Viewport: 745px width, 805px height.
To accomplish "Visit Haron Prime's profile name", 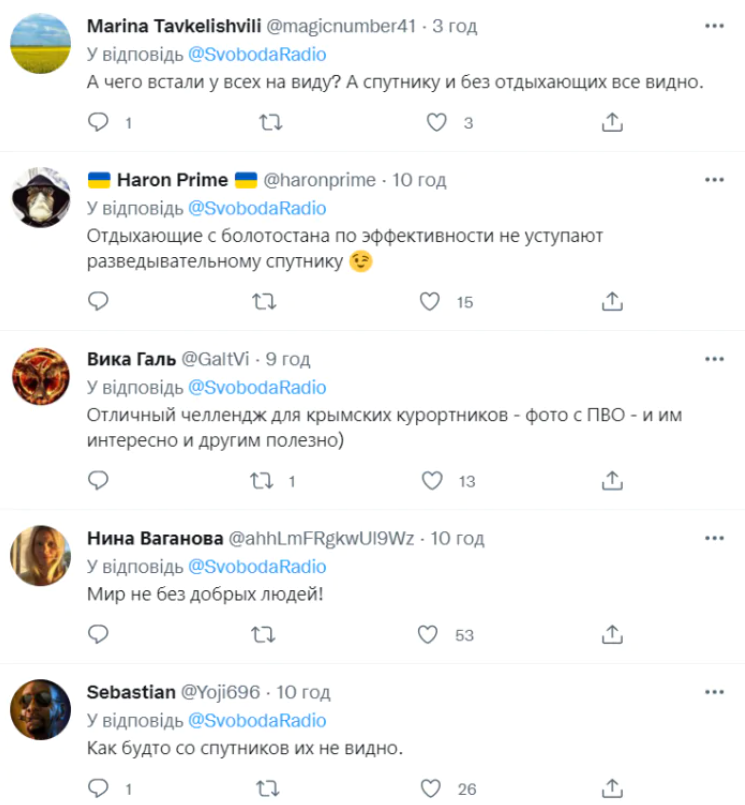I will click(175, 180).
